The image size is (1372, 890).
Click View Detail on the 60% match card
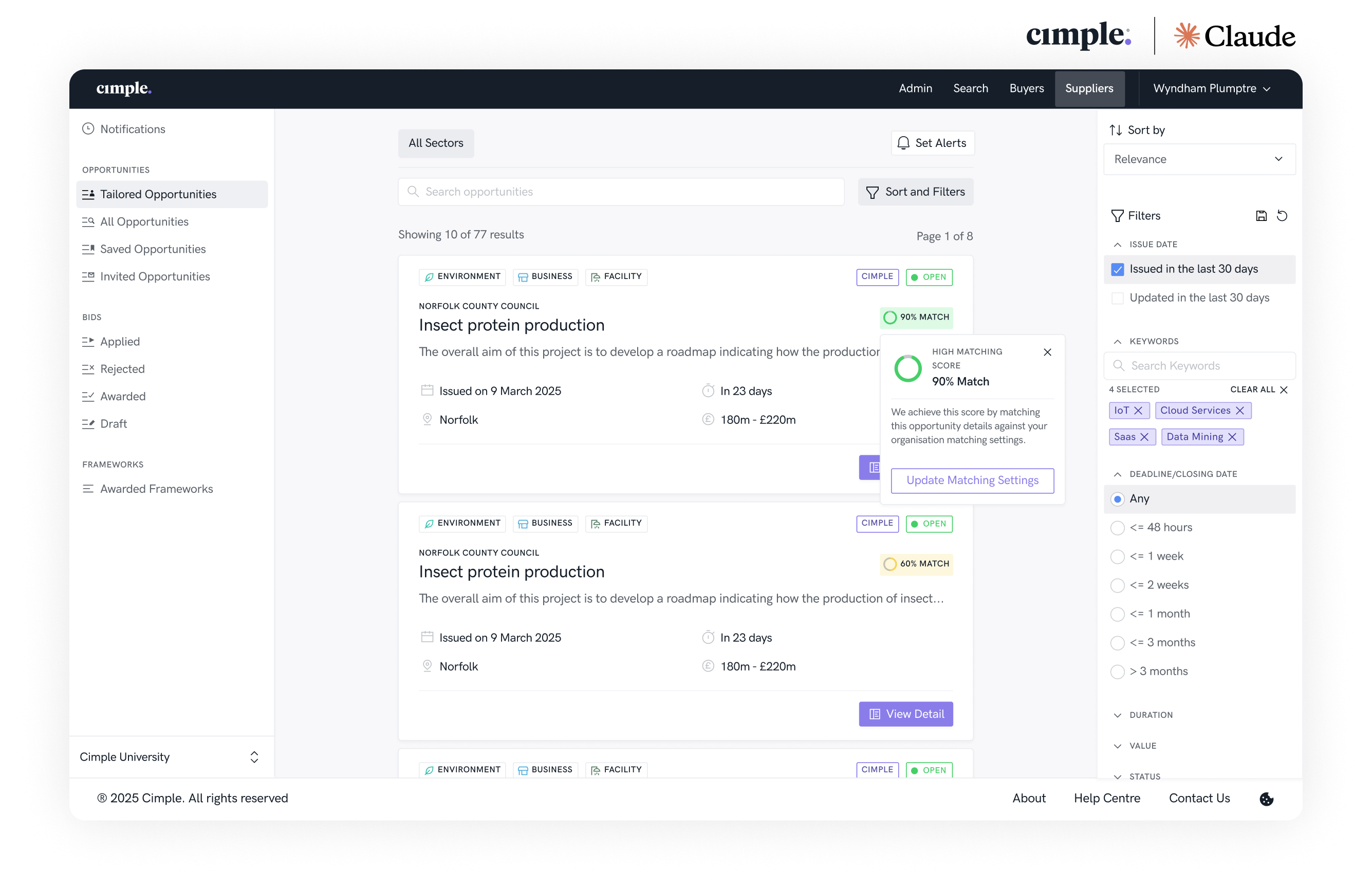point(906,714)
